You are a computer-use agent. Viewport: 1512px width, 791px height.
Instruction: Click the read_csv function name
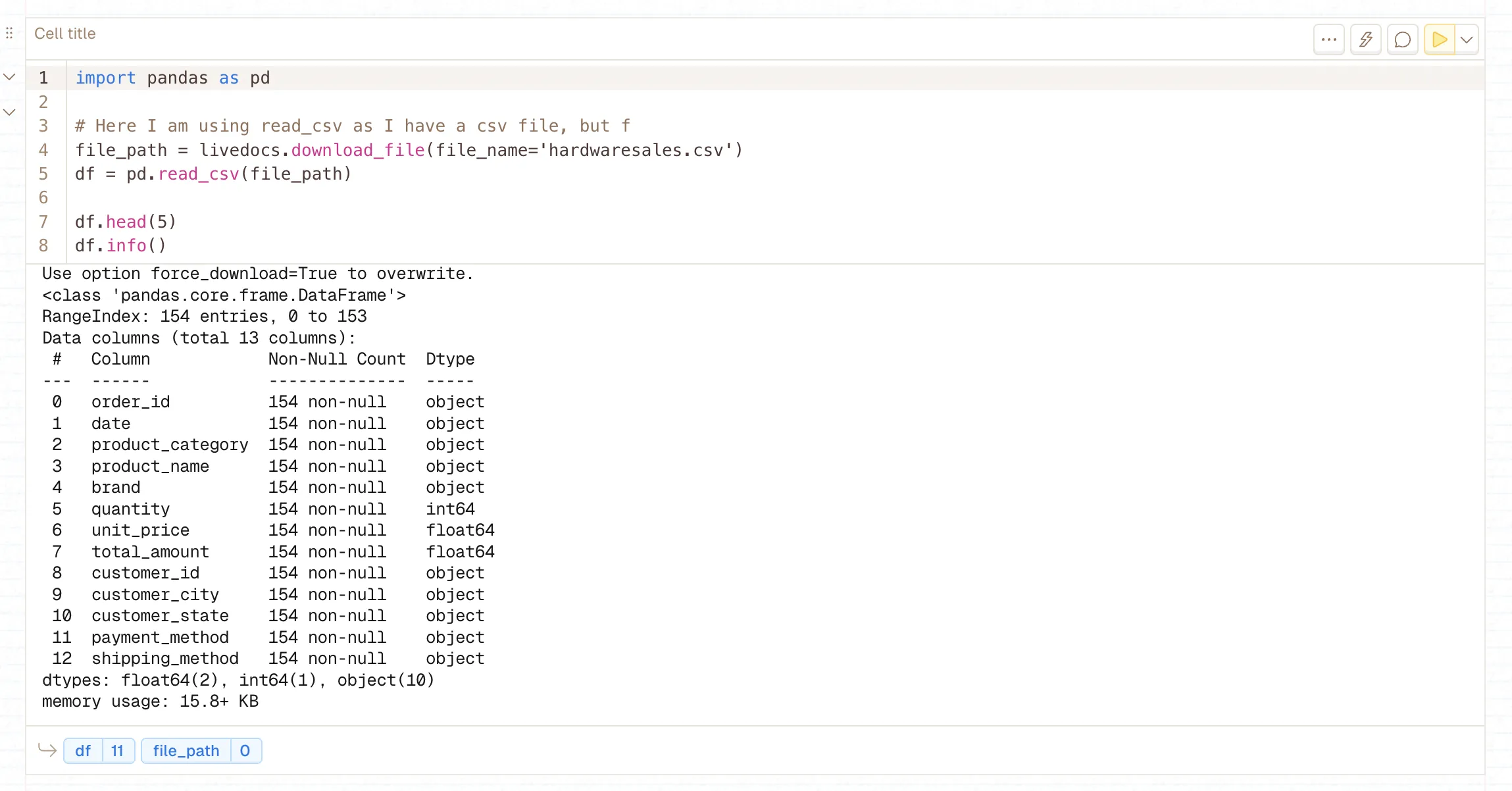(x=199, y=174)
